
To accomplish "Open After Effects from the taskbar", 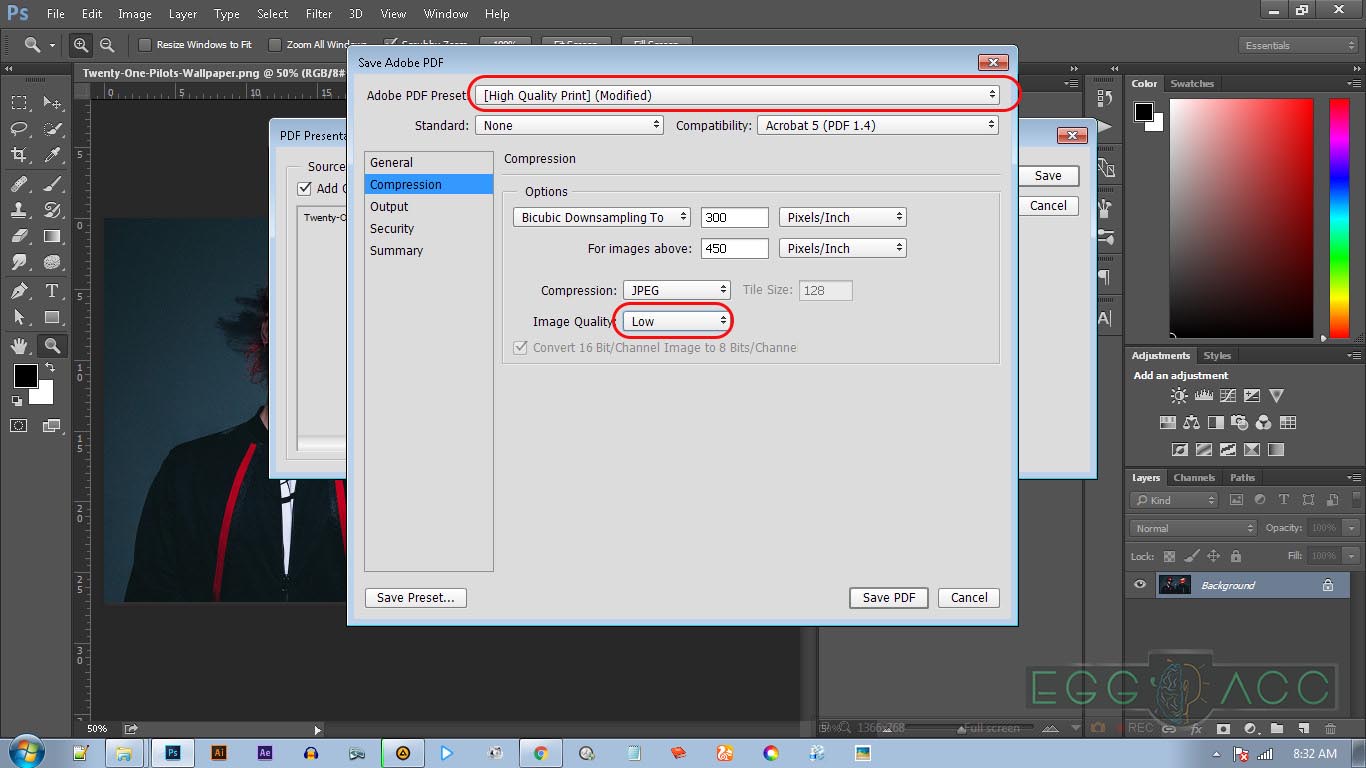I will 265,753.
